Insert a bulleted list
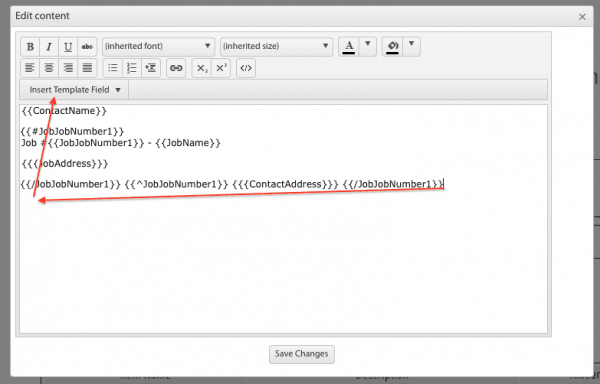This screenshot has width=600, height=384. (x=113, y=68)
